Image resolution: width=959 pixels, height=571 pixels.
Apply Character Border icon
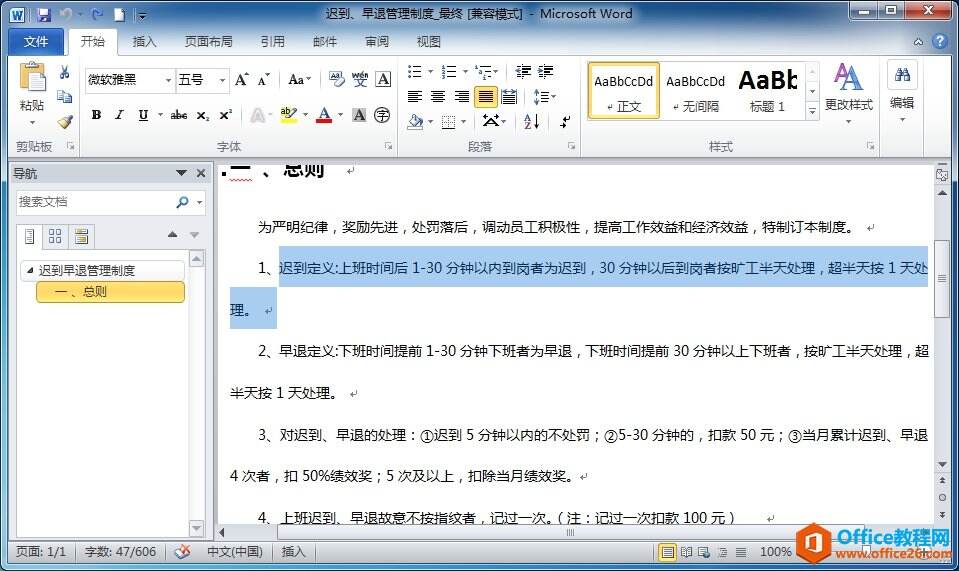tap(383, 79)
